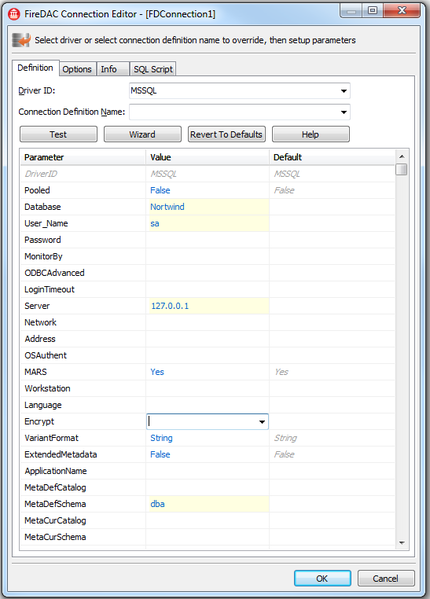Switch to the Options tab

77,69
